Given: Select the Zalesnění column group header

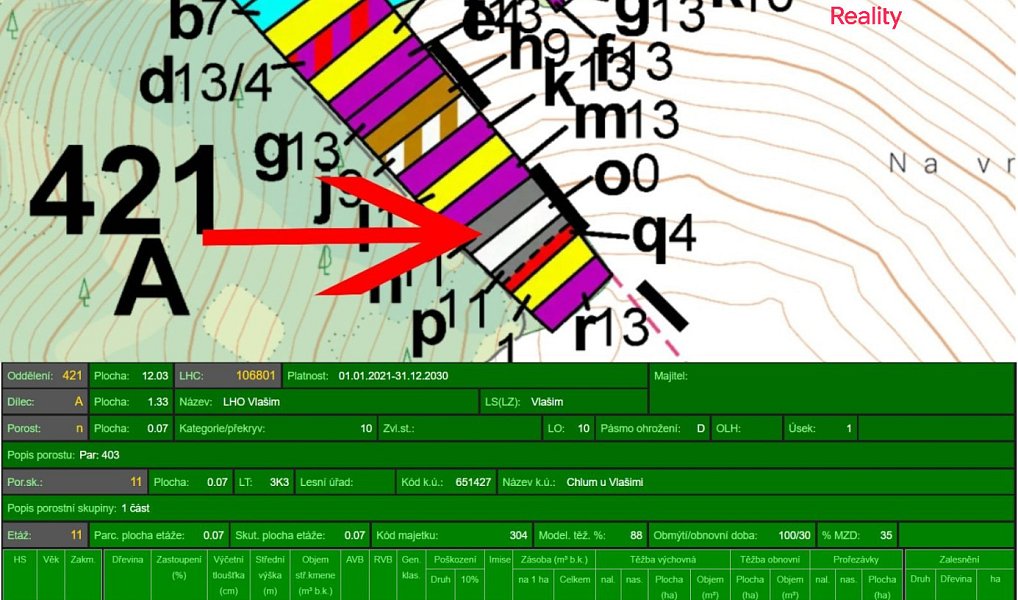Looking at the screenshot, I should [x=960, y=559].
